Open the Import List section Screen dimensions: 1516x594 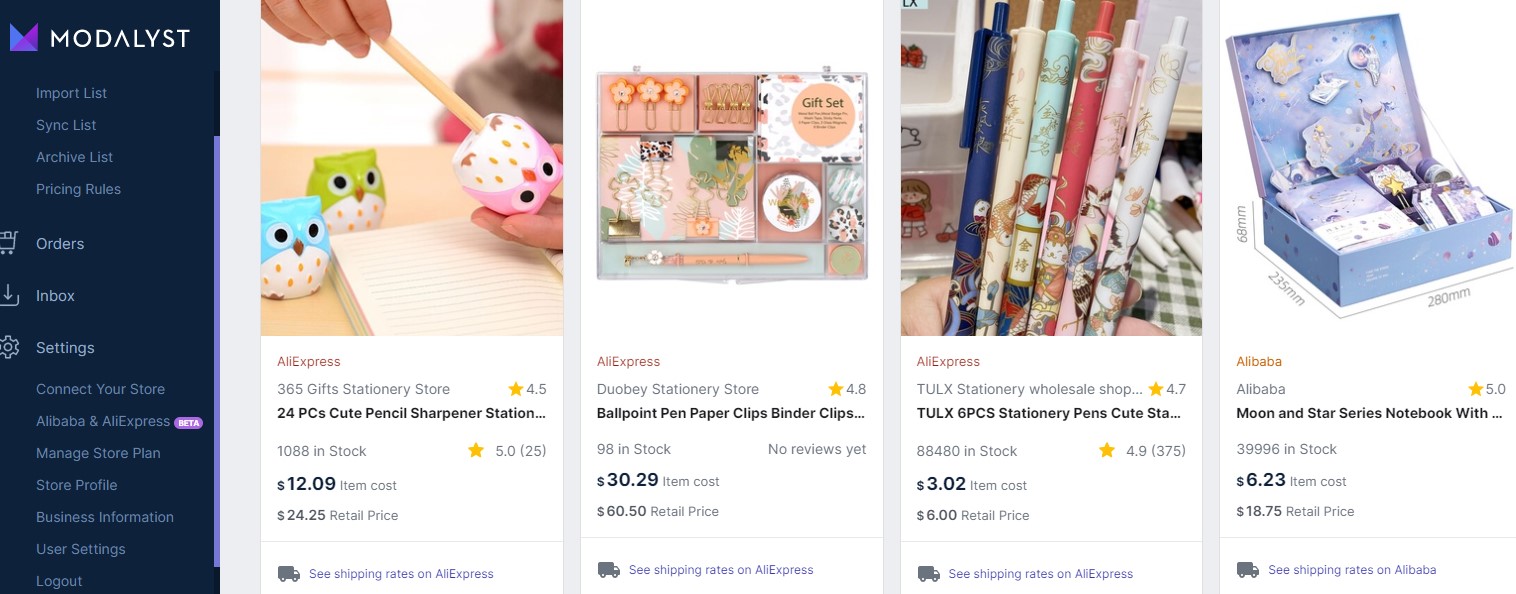click(x=71, y=92)
